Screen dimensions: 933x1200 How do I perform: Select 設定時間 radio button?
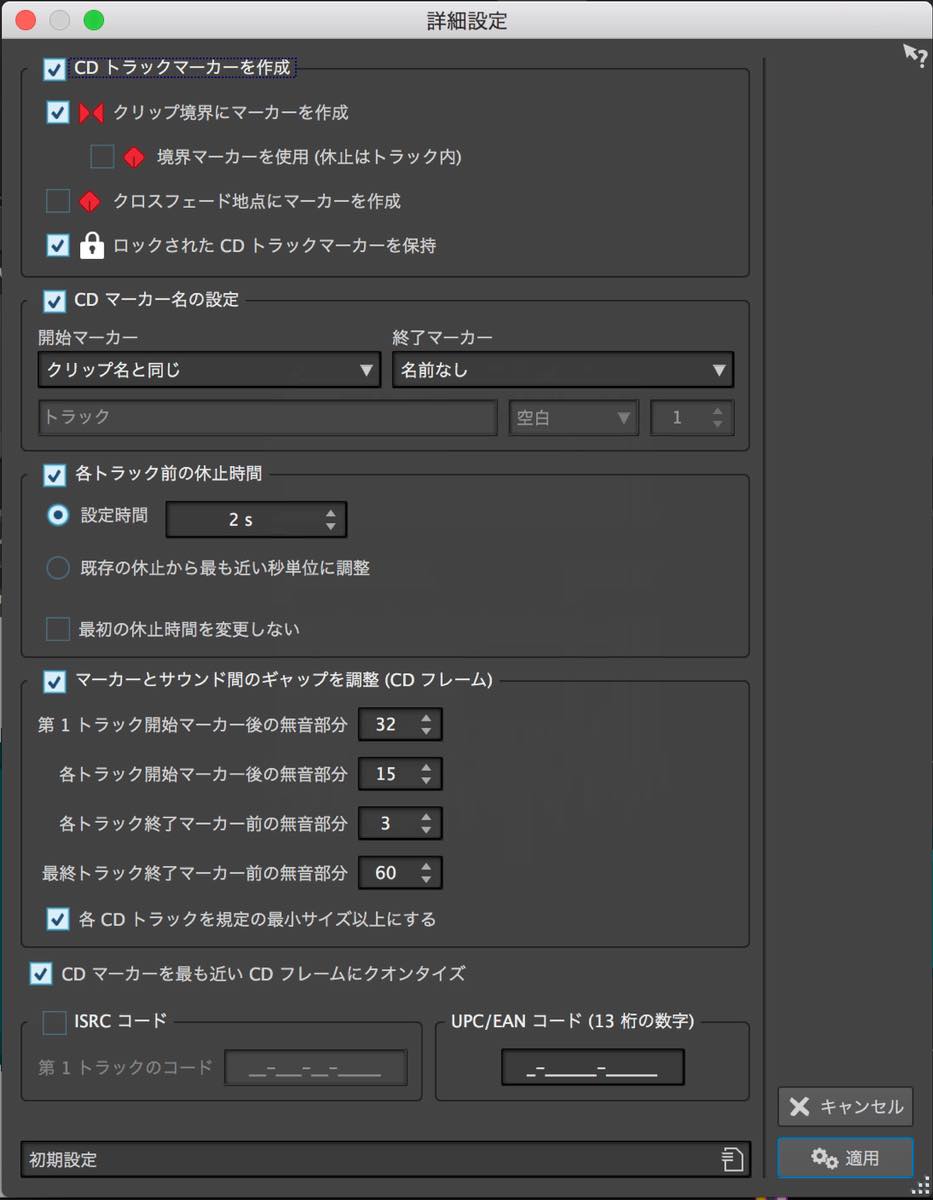coord(58,516)
